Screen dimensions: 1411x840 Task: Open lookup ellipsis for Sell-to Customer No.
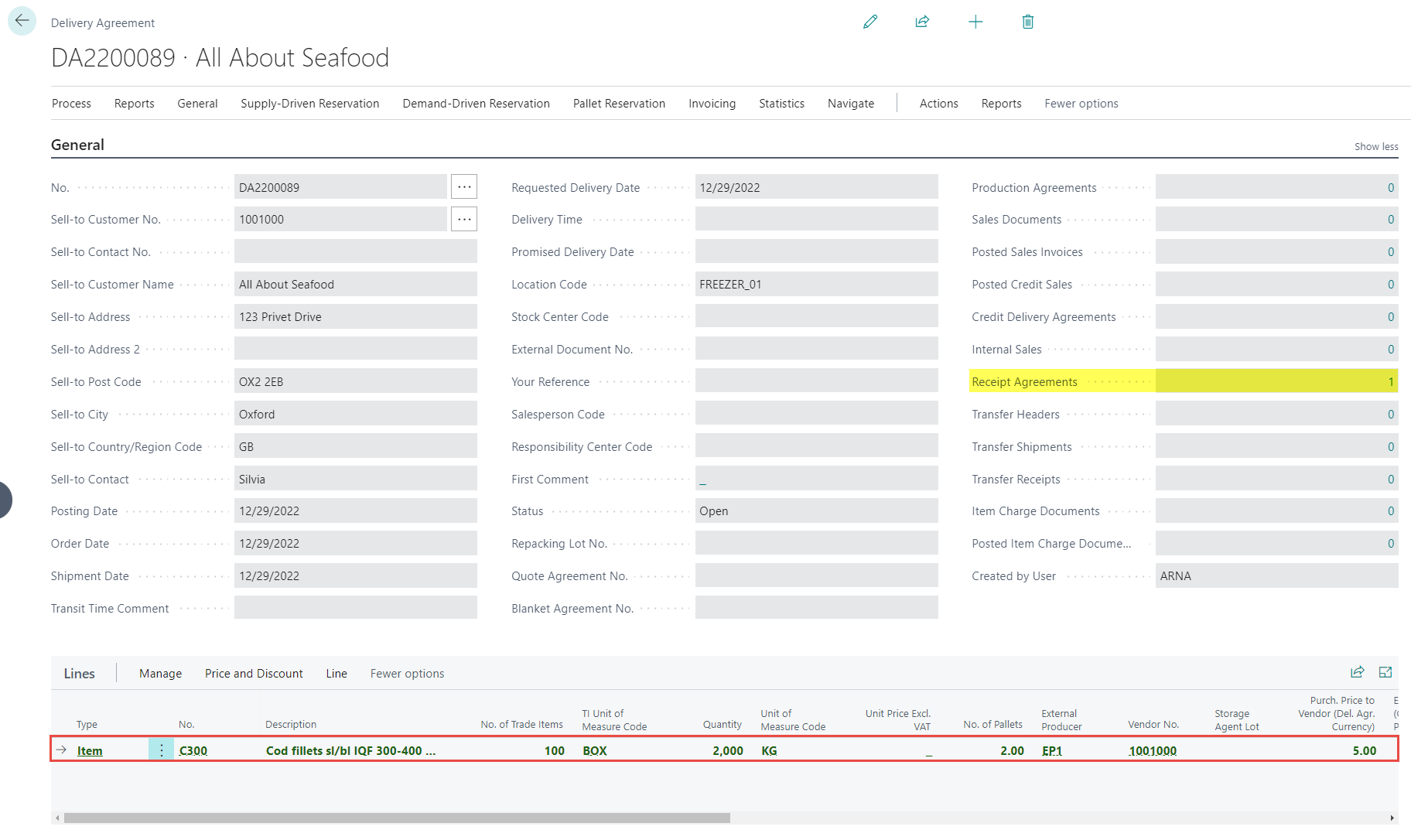coord(464,220)
